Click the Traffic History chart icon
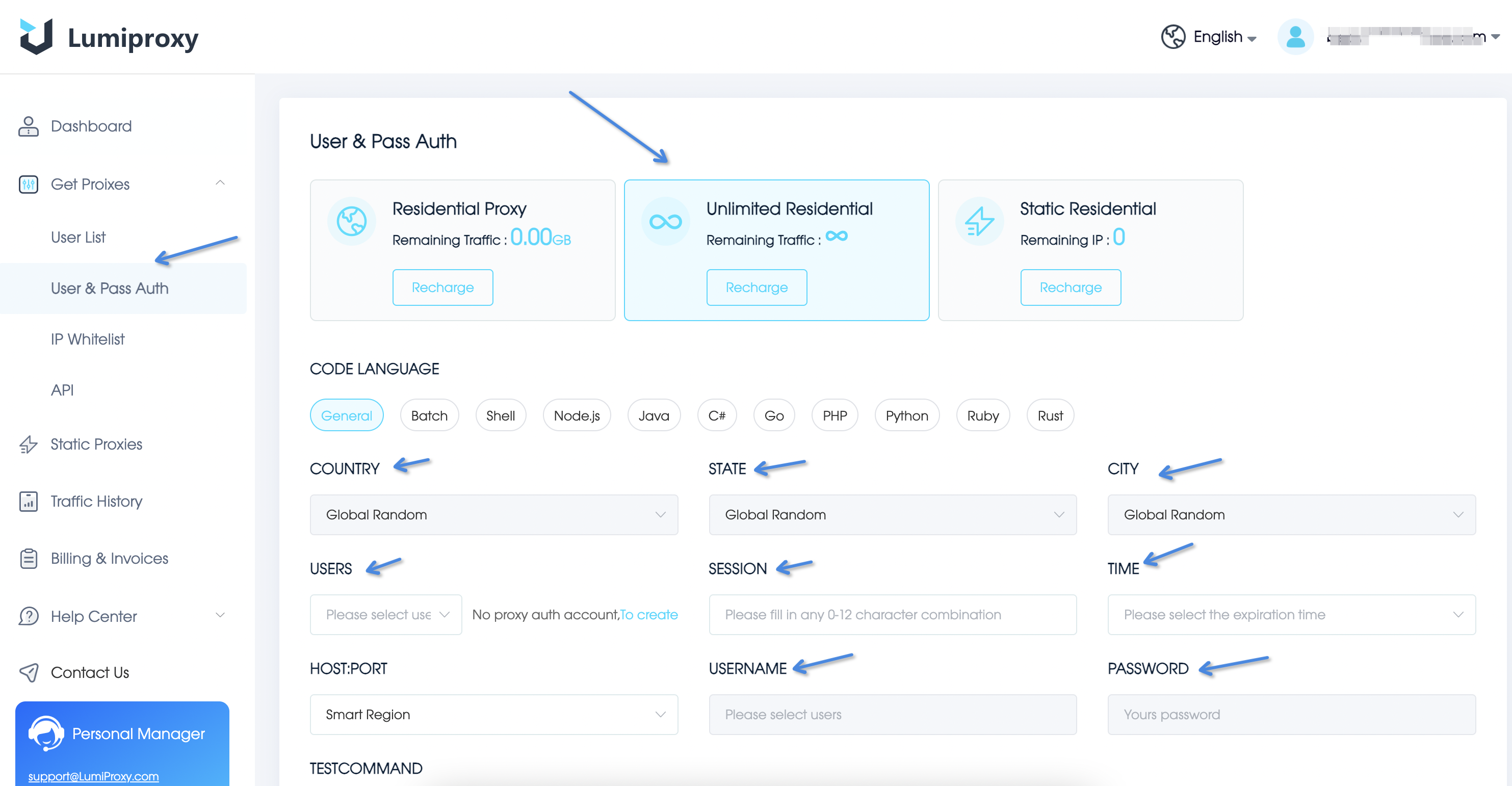Viewport: 1512px width, 786px height. pos(28,501)
